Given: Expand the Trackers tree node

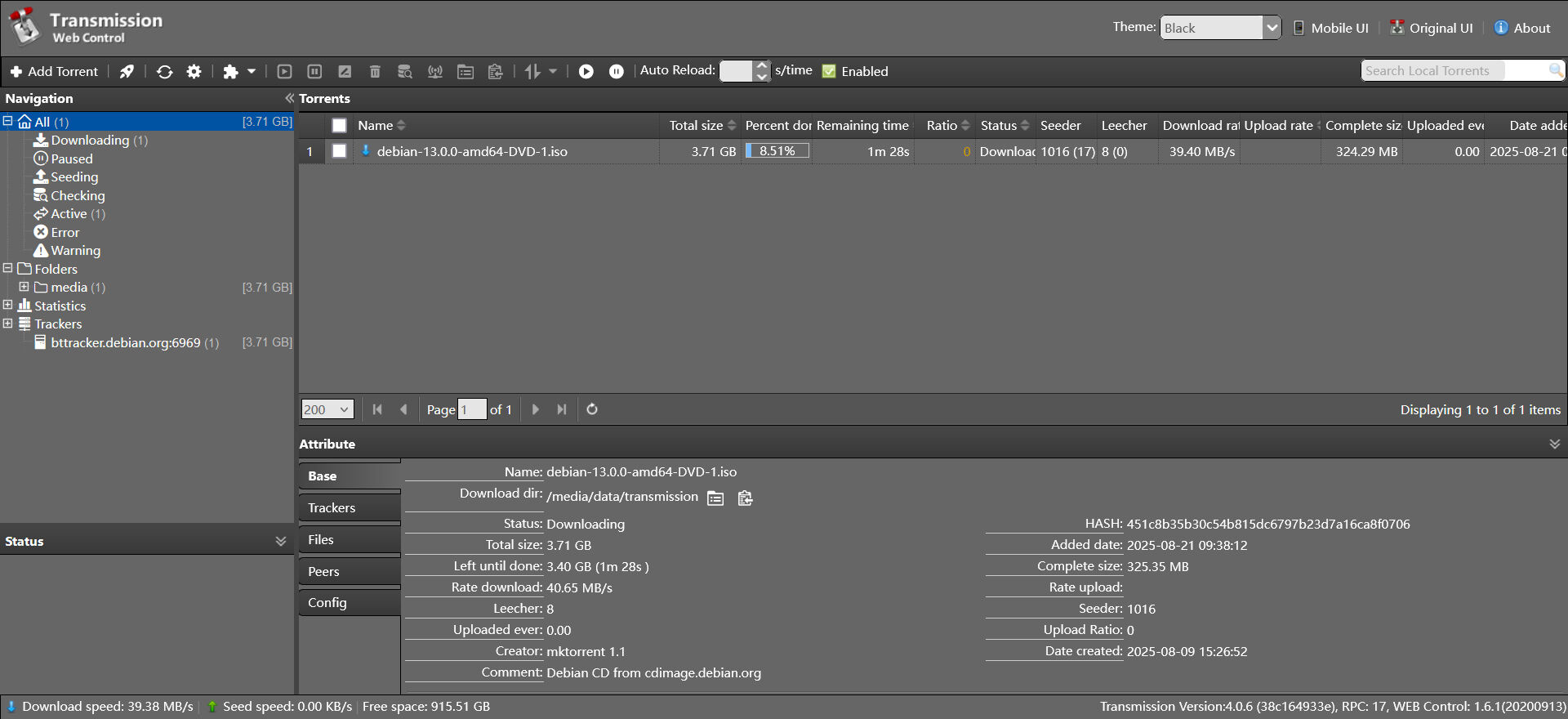Looking at the screenshot, I should [7, 324].
